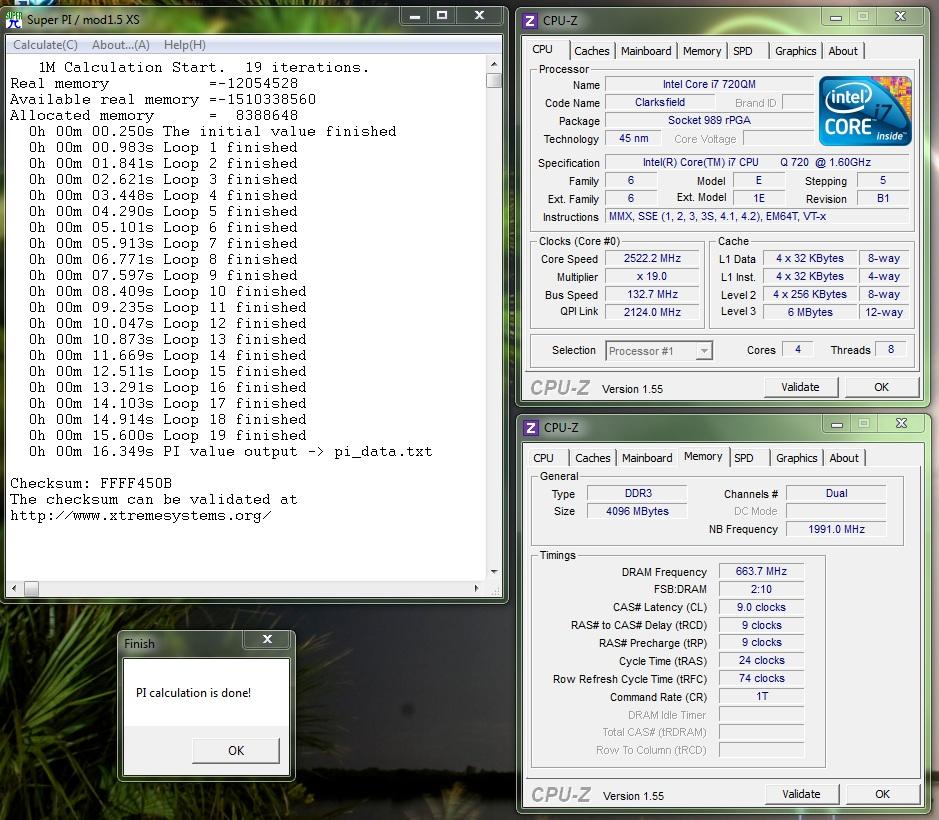This screenshot has width=939, height=820.
Task: Click the Bus Speed value 132.7 MHz
Action: click(x=652, y=294)
